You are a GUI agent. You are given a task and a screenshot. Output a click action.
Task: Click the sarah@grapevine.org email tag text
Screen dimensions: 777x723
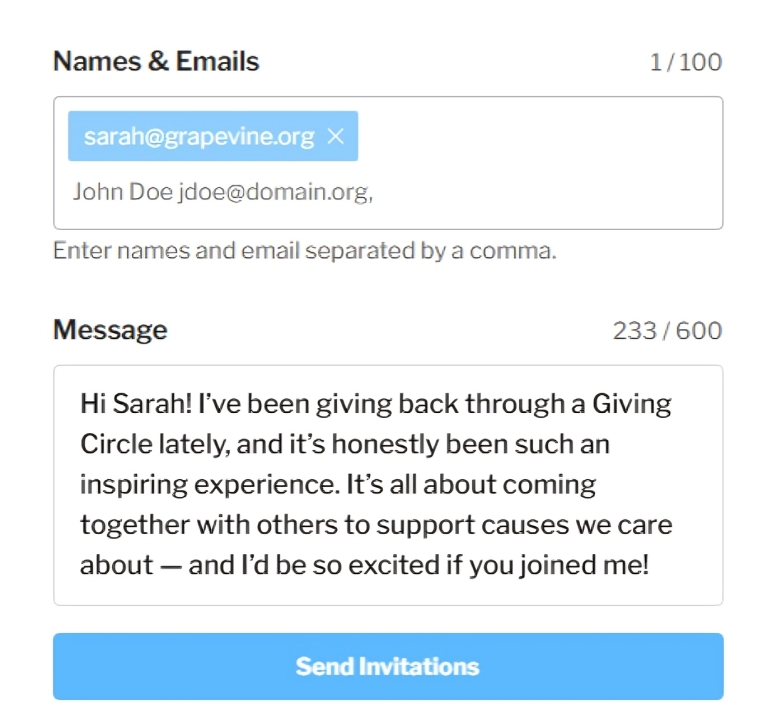(198, 137)
